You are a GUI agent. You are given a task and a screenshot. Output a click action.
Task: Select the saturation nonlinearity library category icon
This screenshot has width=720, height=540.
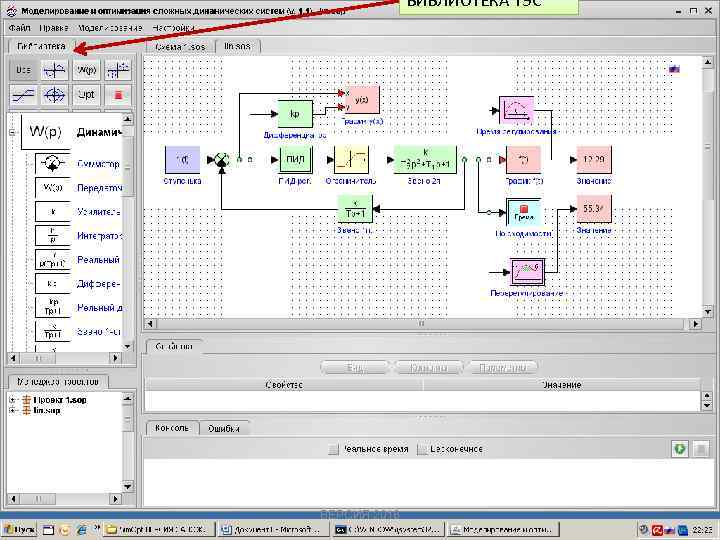coord(23,95)
